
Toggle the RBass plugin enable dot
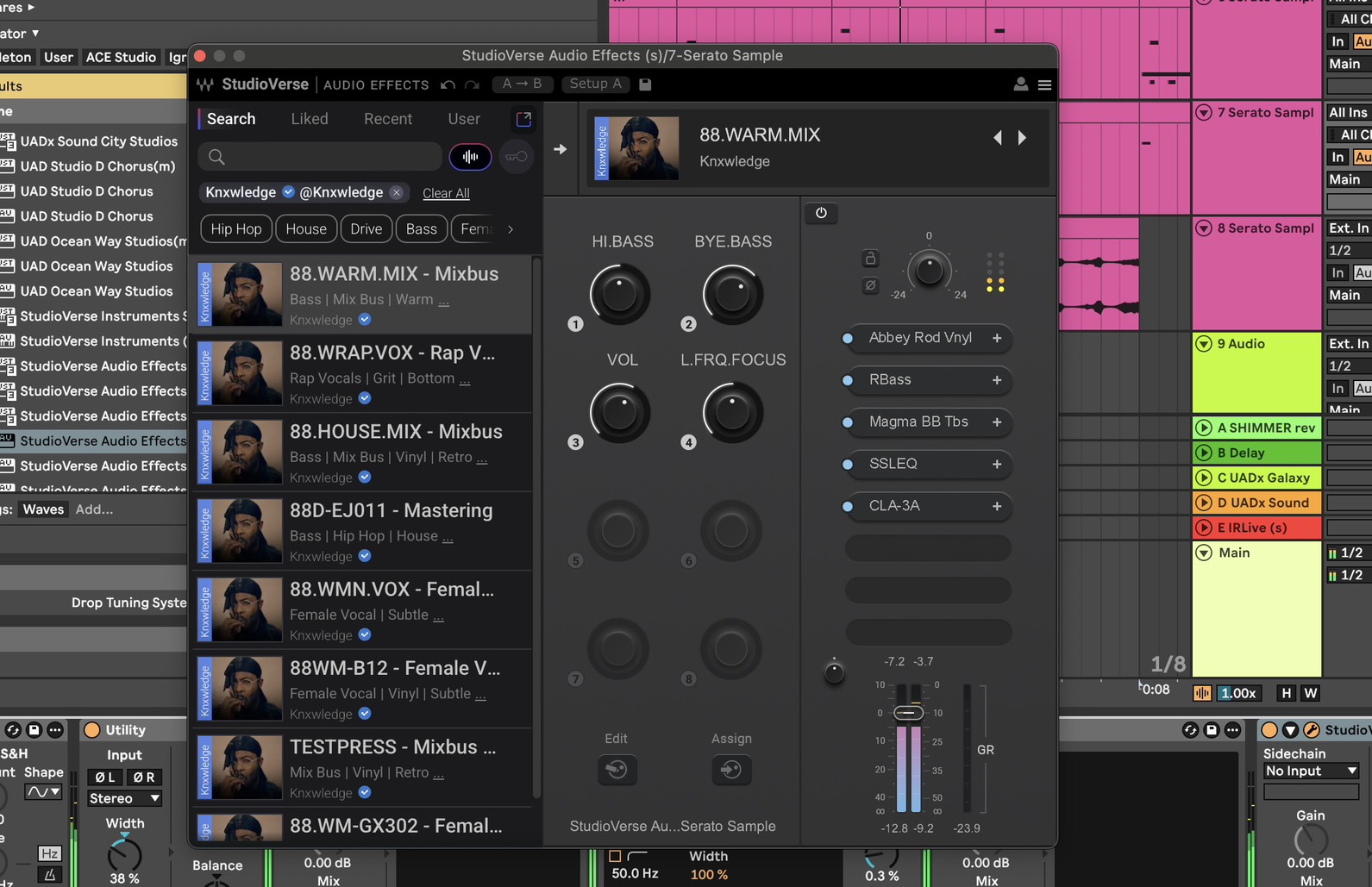click(x=848, y=380)
